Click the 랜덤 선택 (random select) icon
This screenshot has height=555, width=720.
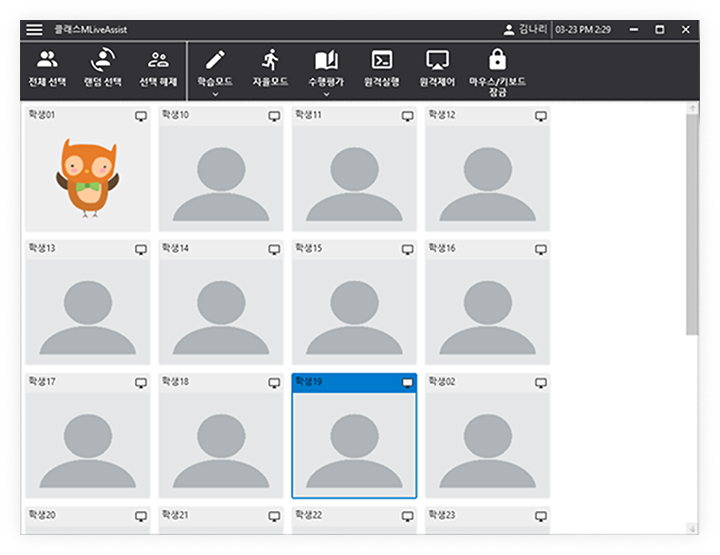103,61
